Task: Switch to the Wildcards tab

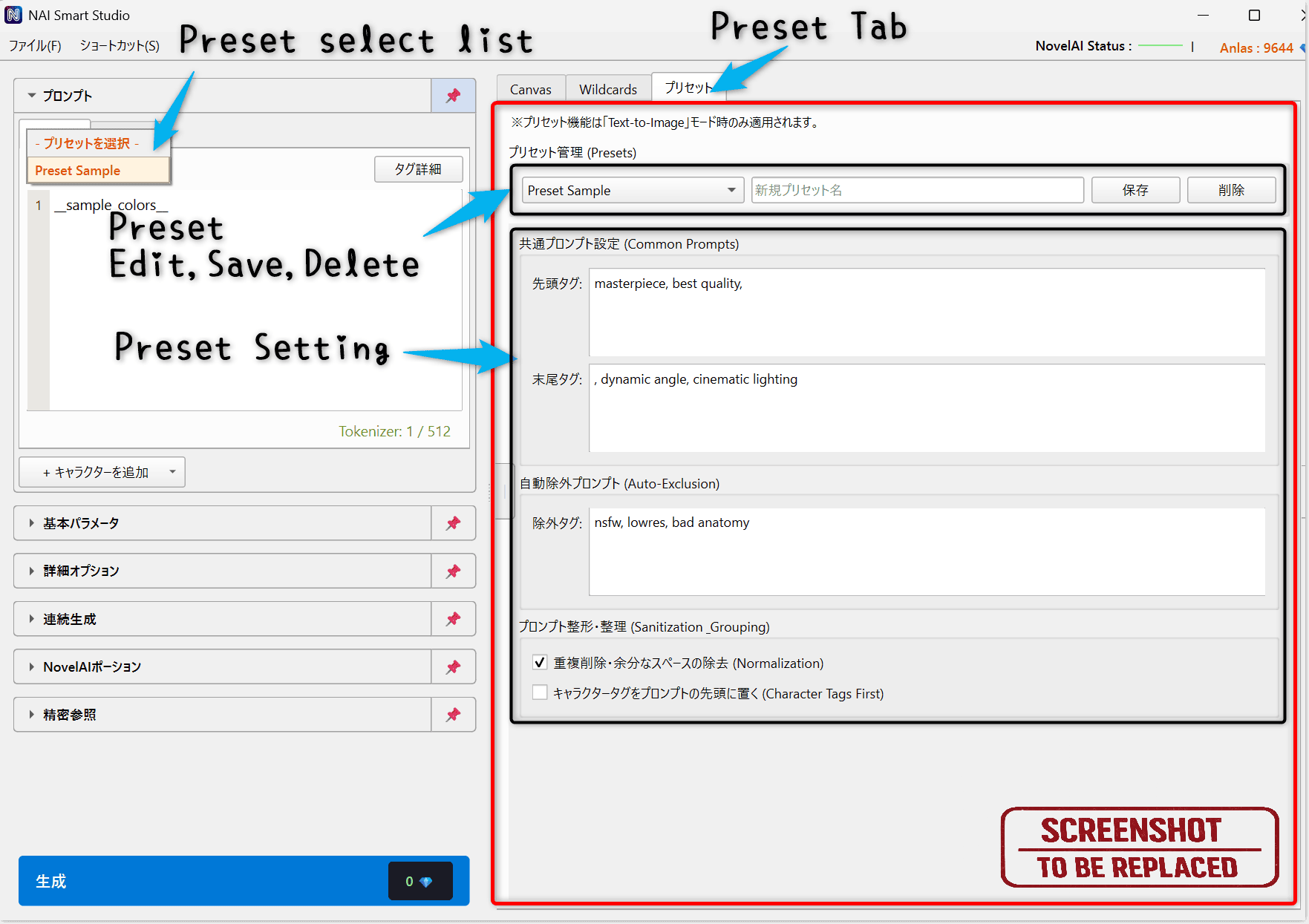Action: 607,88
